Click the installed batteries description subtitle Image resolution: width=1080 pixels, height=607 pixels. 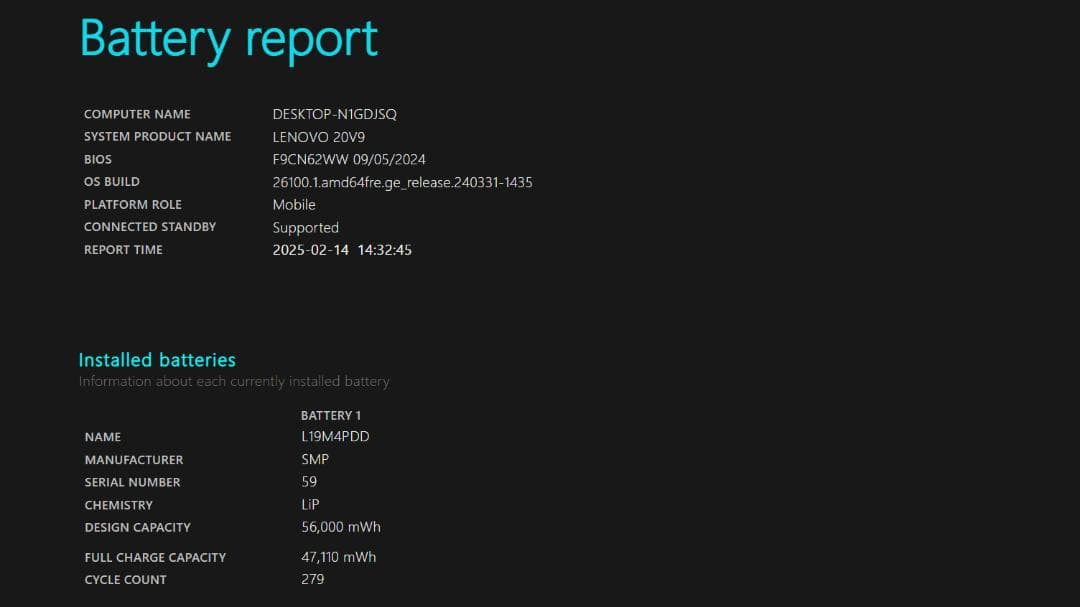[x=234, y=381]
